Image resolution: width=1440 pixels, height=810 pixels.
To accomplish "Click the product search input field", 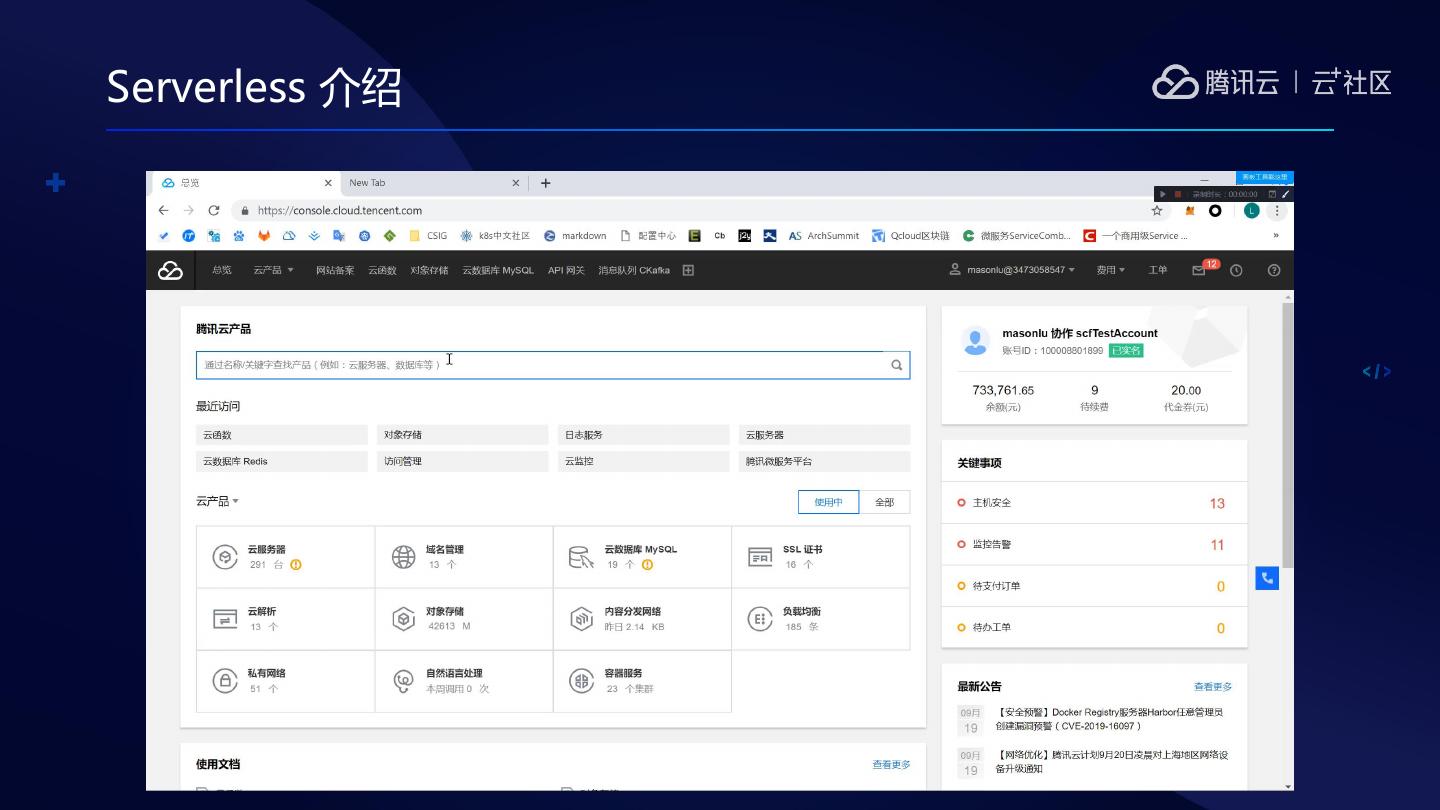I will (x=540, y=365).
